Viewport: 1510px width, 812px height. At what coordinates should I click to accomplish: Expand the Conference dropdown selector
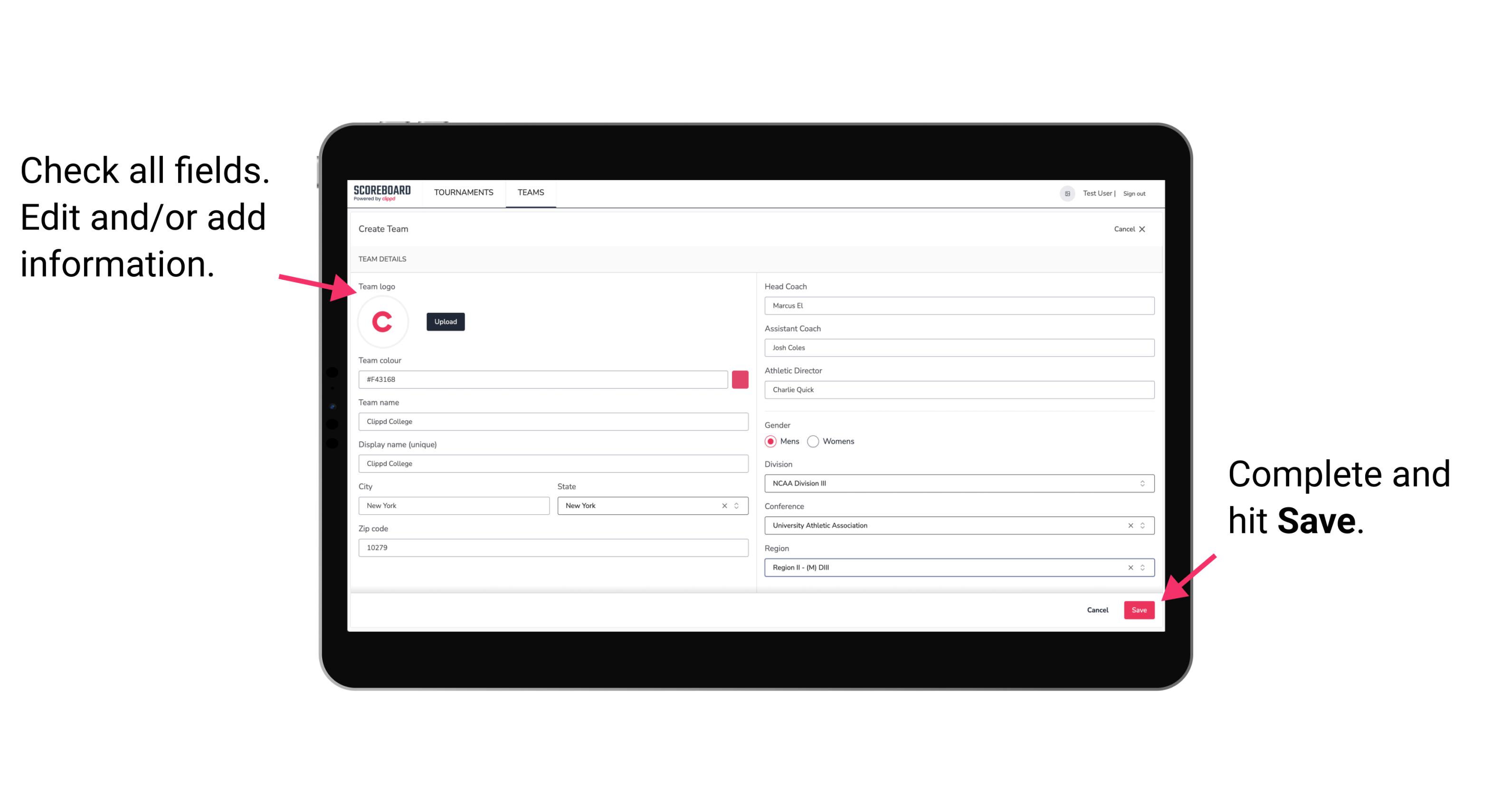point(1144,525)
